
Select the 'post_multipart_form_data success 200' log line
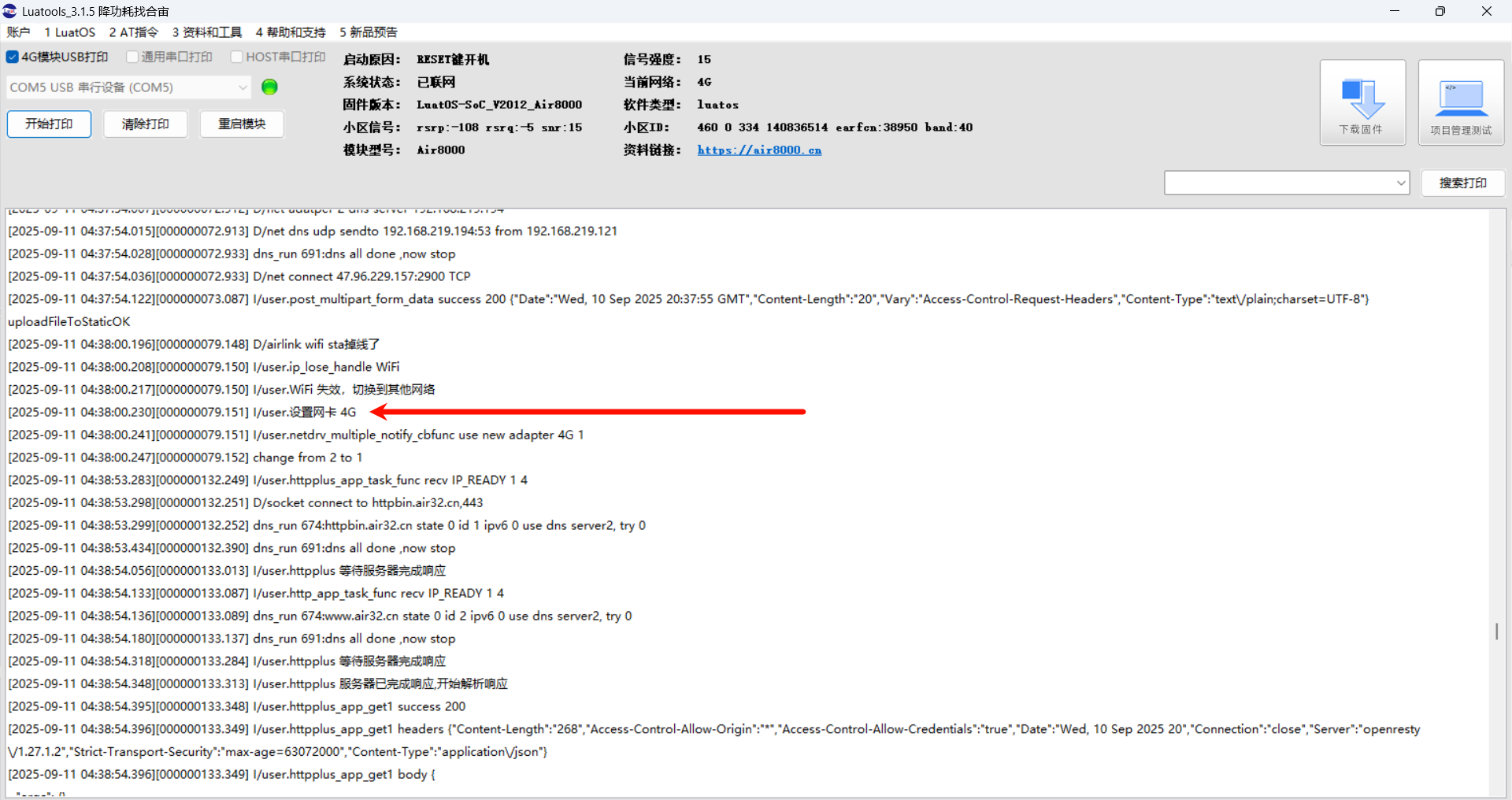(688, 299)
